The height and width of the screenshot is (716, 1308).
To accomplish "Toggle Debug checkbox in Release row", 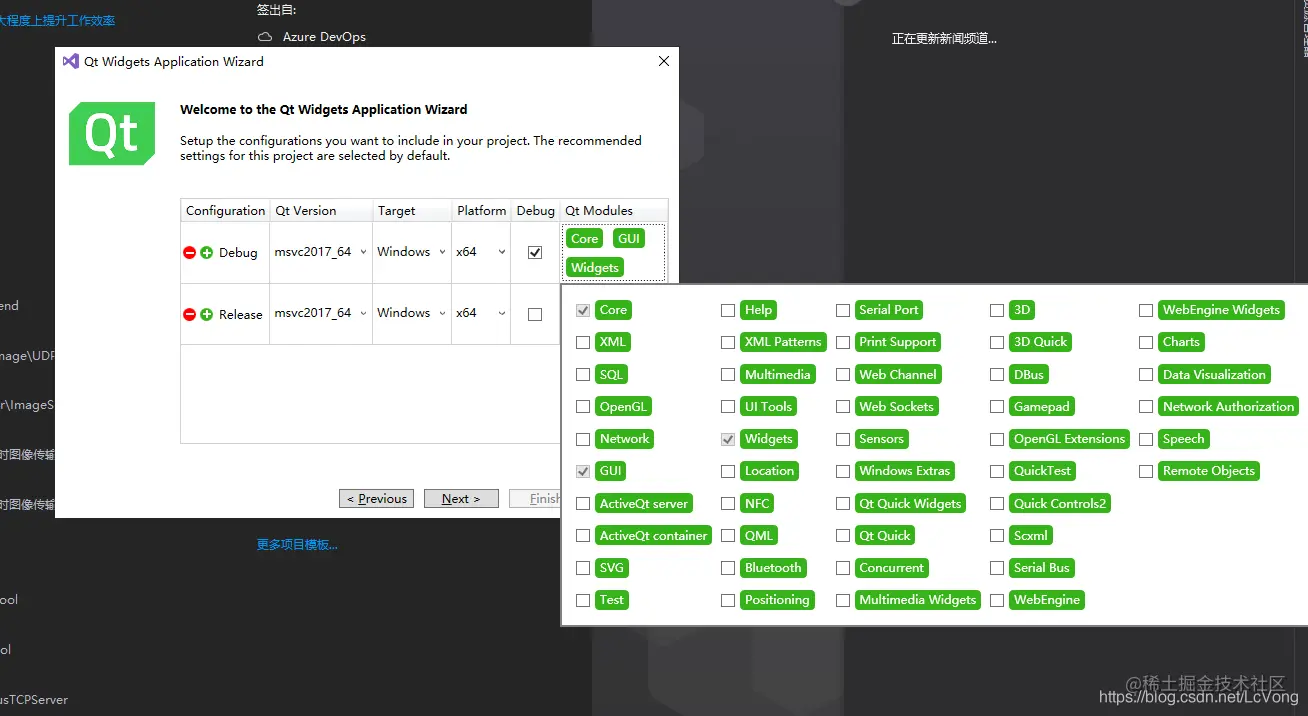I will 535,314.
